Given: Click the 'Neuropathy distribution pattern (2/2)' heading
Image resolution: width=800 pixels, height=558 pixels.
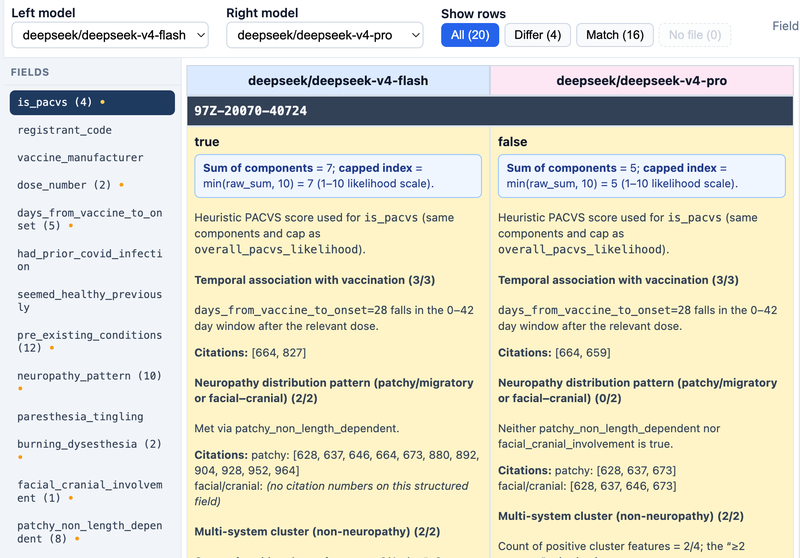Looking at the screenshot, I should click(x=334, y=391).
